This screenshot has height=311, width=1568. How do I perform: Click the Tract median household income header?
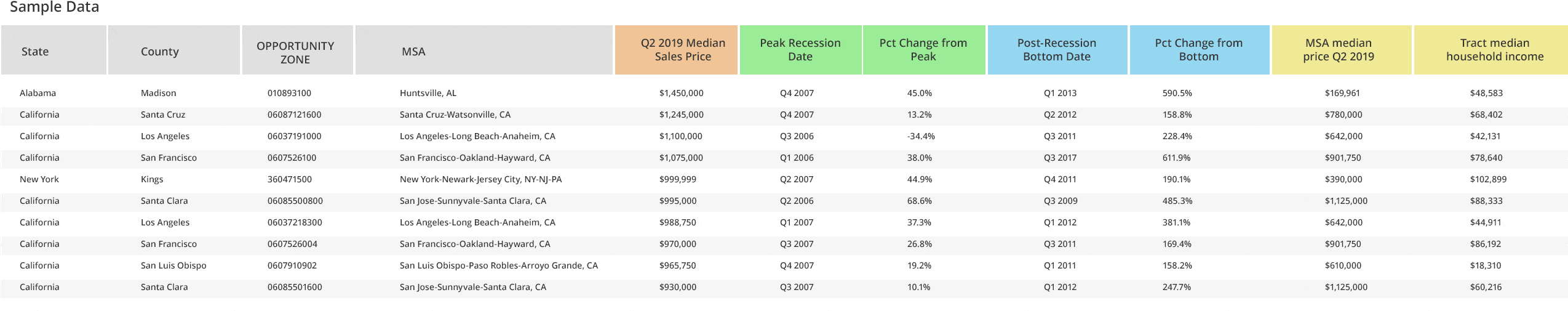(x=1494, y=50)
